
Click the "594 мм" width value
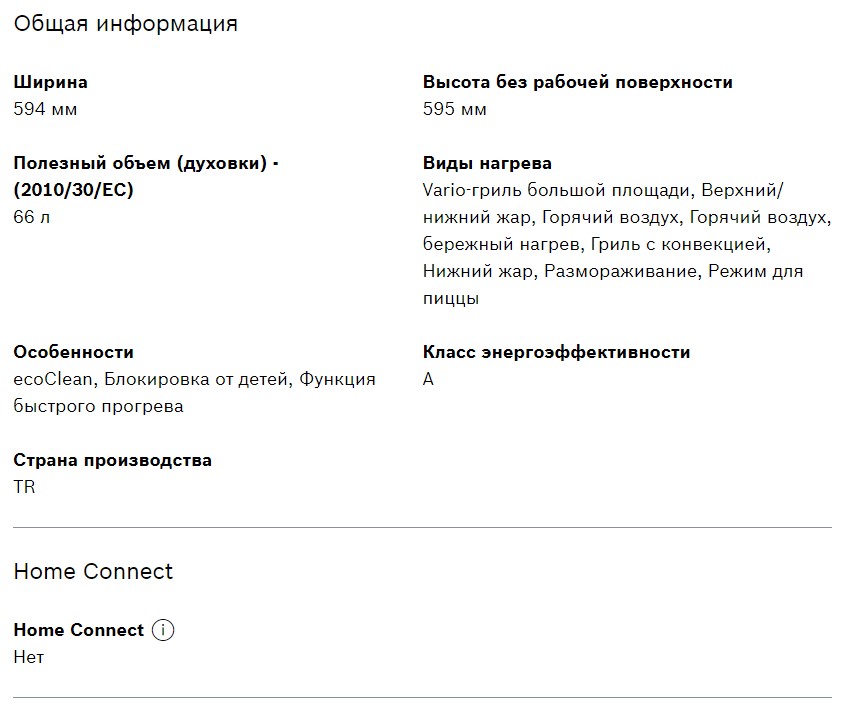coord(45,109)
